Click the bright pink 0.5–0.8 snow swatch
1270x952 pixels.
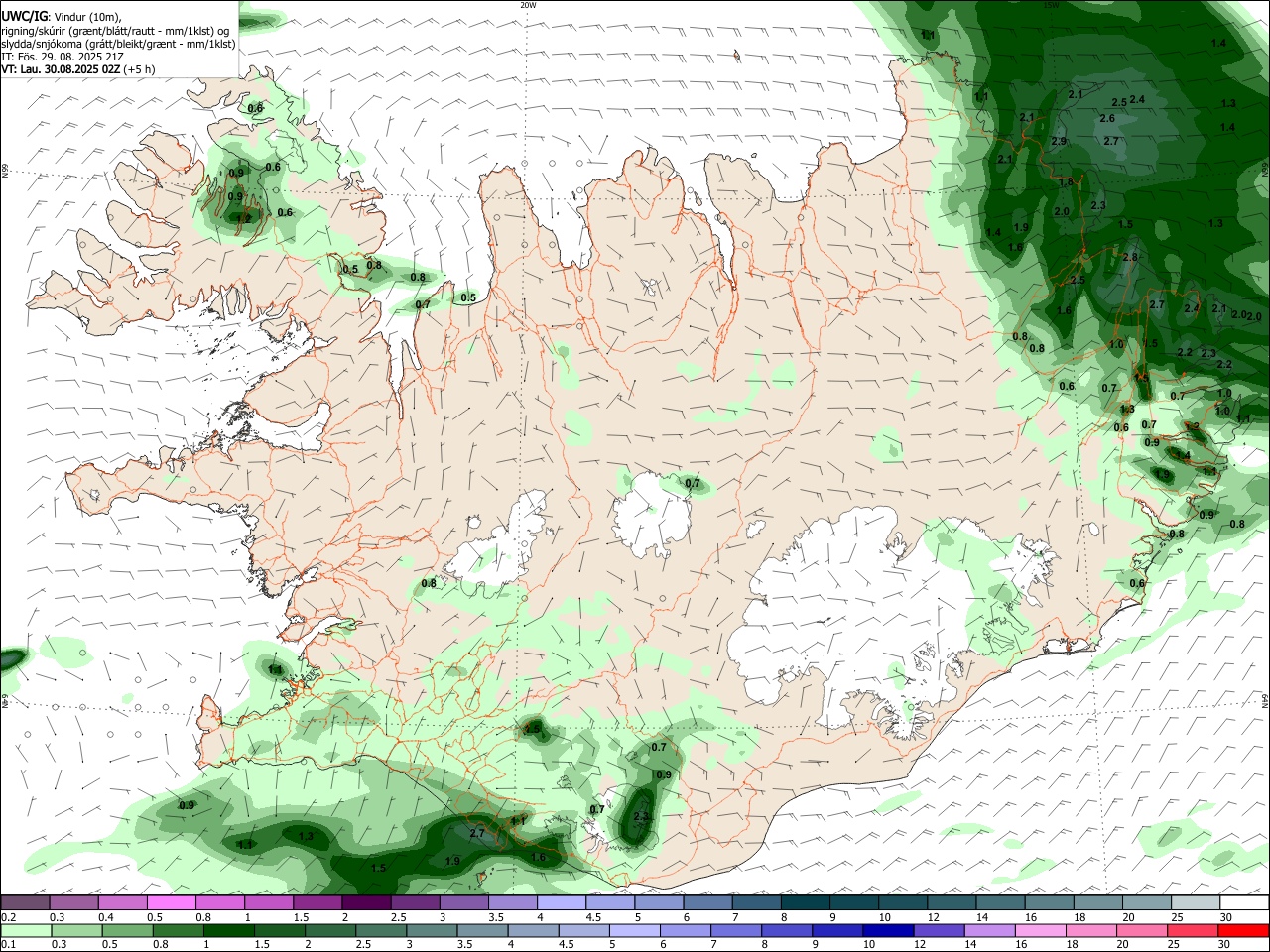171,902
